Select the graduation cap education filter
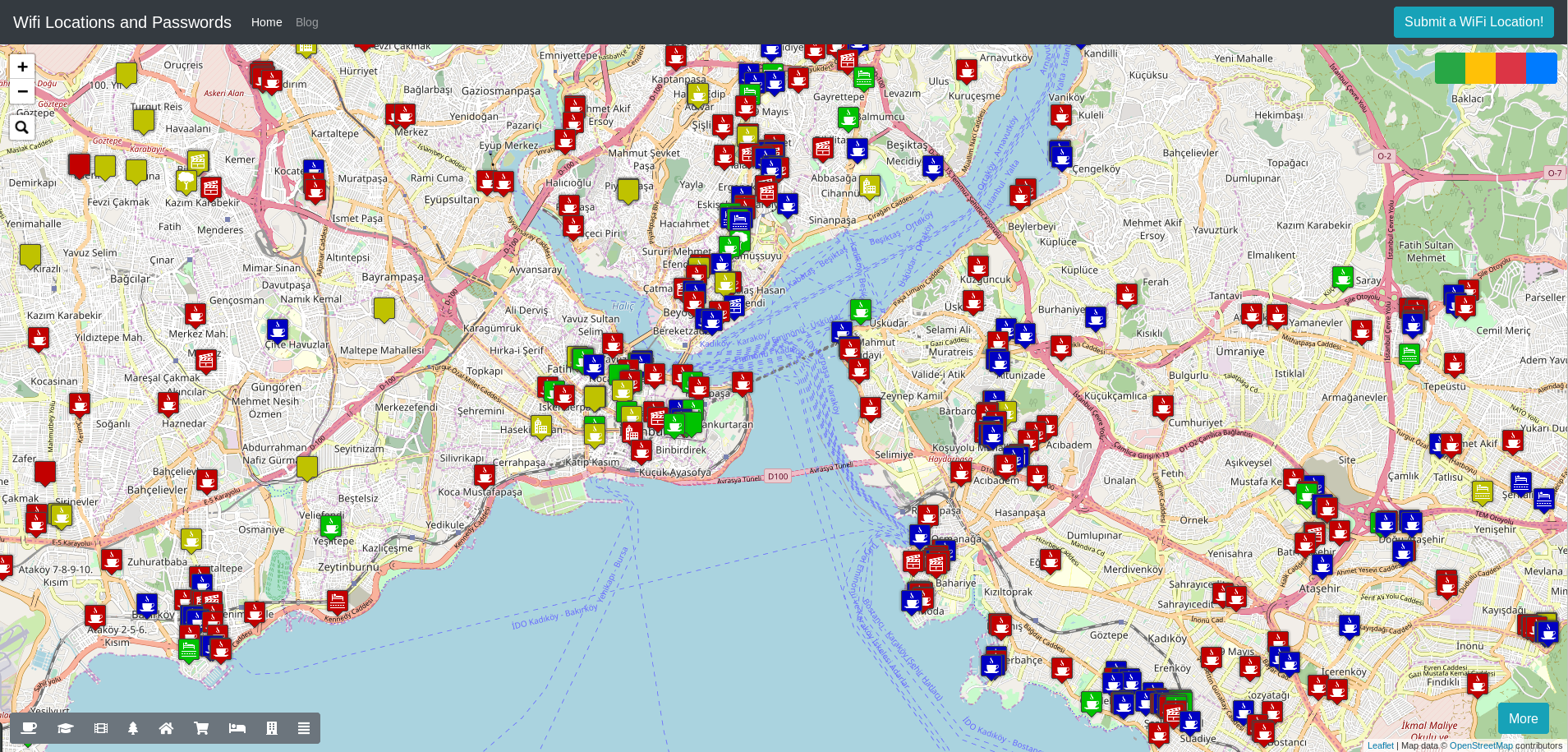Viewport: 1568px width, 752px height. click(x=65, y=728)
